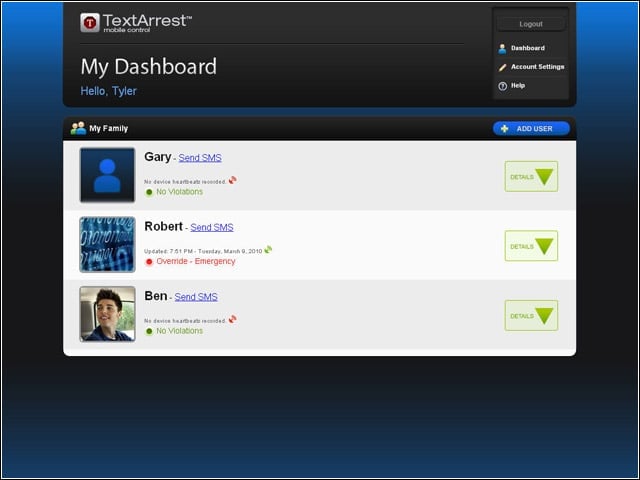
Task: Click the My Family panel title
Action: [109, 129]
